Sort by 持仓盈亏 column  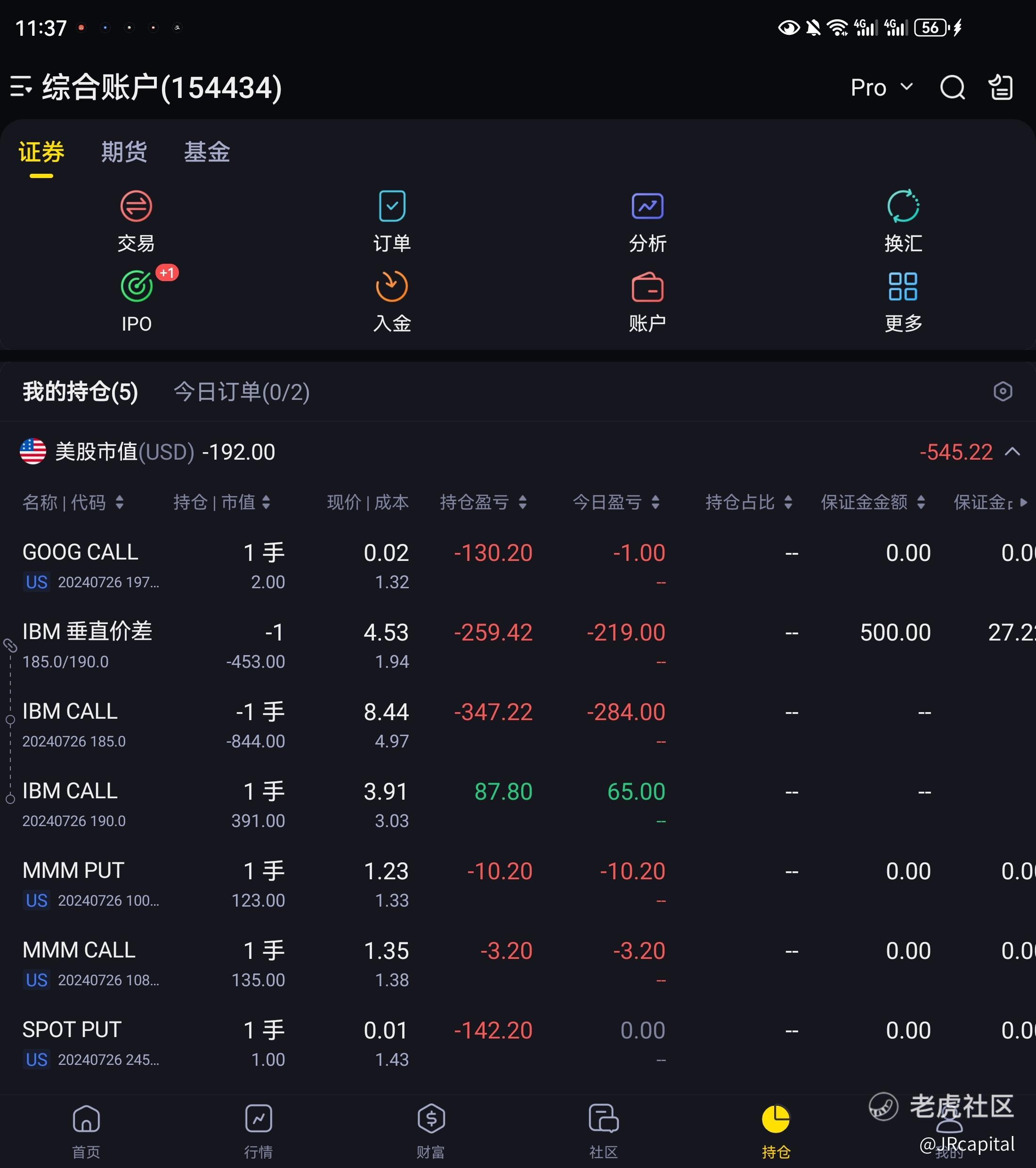pos(483,502)
